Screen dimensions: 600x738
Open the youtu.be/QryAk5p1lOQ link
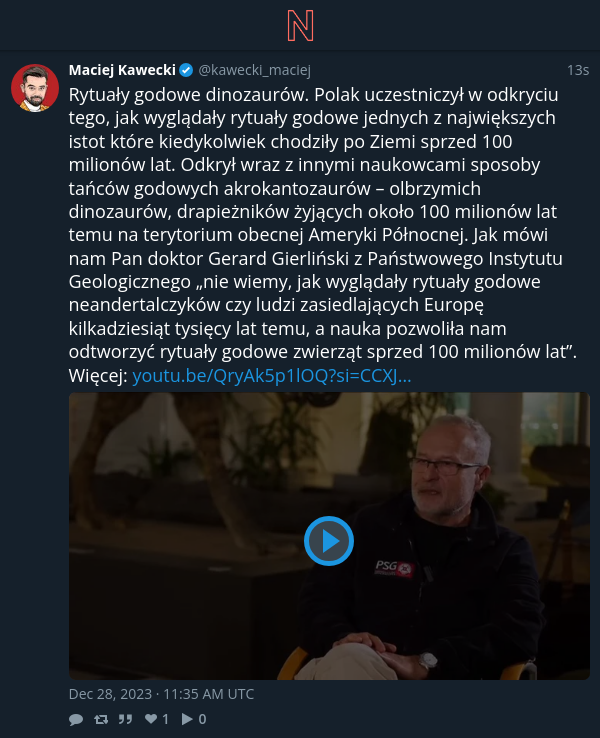[x=272, y=376]
